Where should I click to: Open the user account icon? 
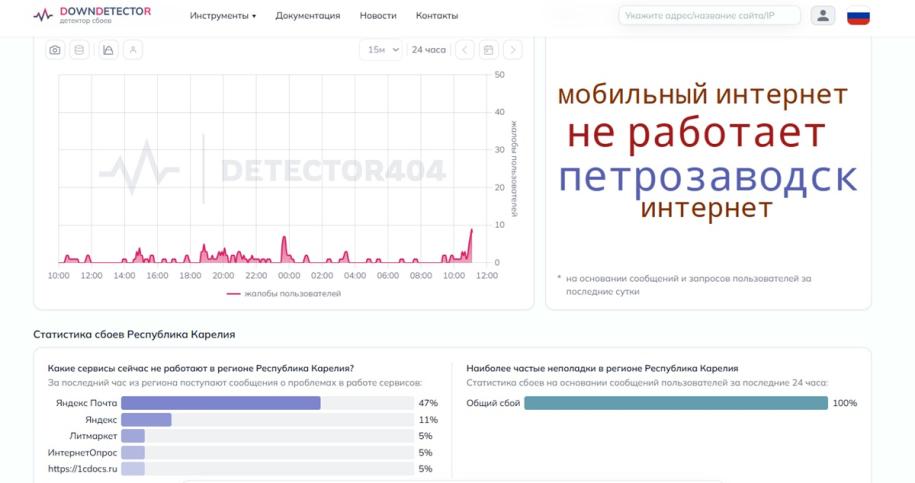[823, 16]
